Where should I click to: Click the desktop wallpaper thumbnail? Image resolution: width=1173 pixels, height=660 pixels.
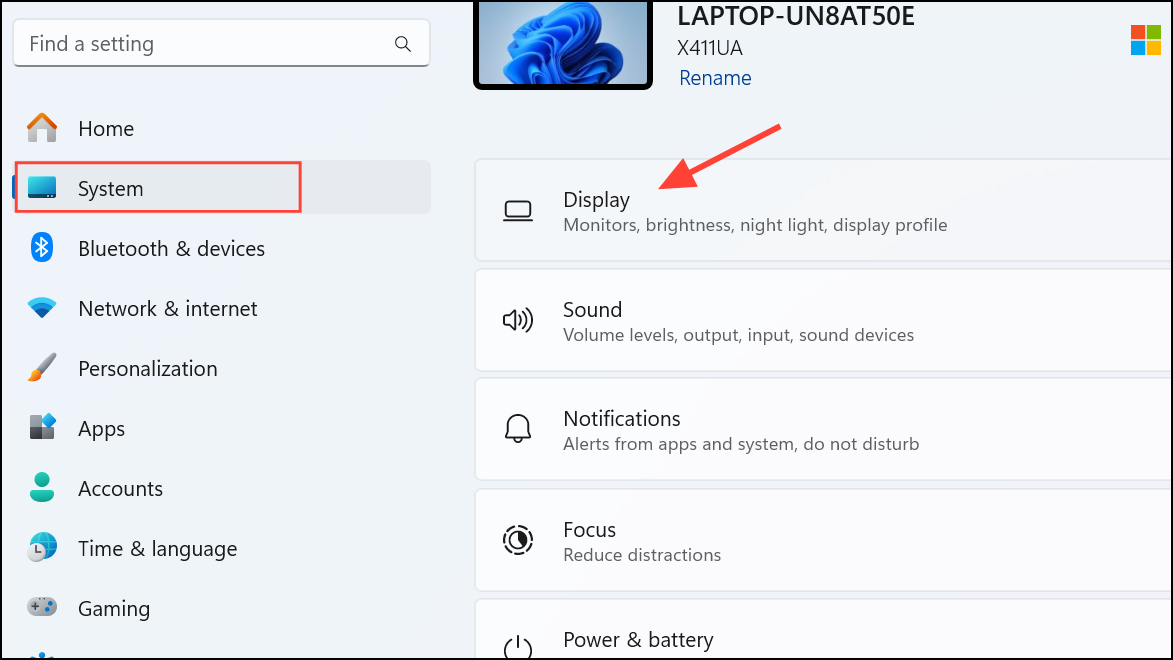[x=563, y=43]
